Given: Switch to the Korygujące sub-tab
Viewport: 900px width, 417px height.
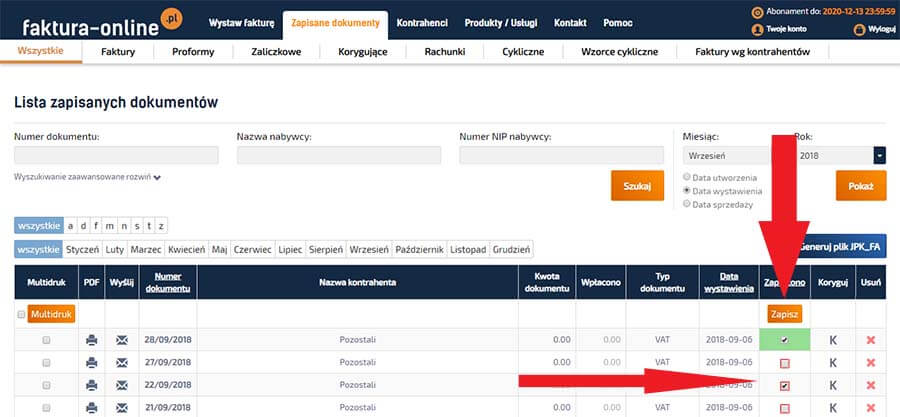Looking at the screenshot, I should [x=363, y=52].
